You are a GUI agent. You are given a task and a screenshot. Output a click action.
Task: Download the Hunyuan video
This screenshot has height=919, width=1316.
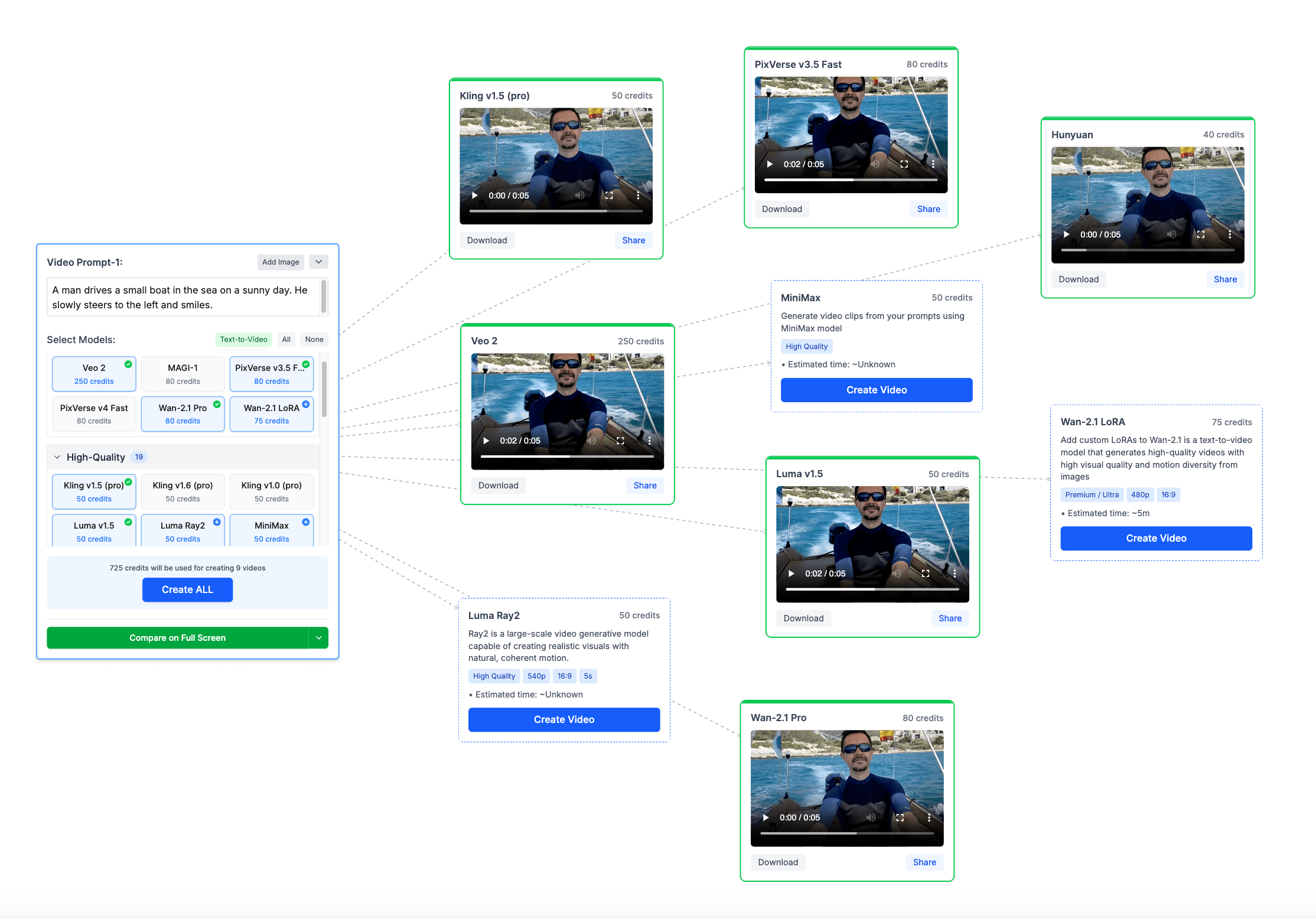click(x=1079, y=279)
